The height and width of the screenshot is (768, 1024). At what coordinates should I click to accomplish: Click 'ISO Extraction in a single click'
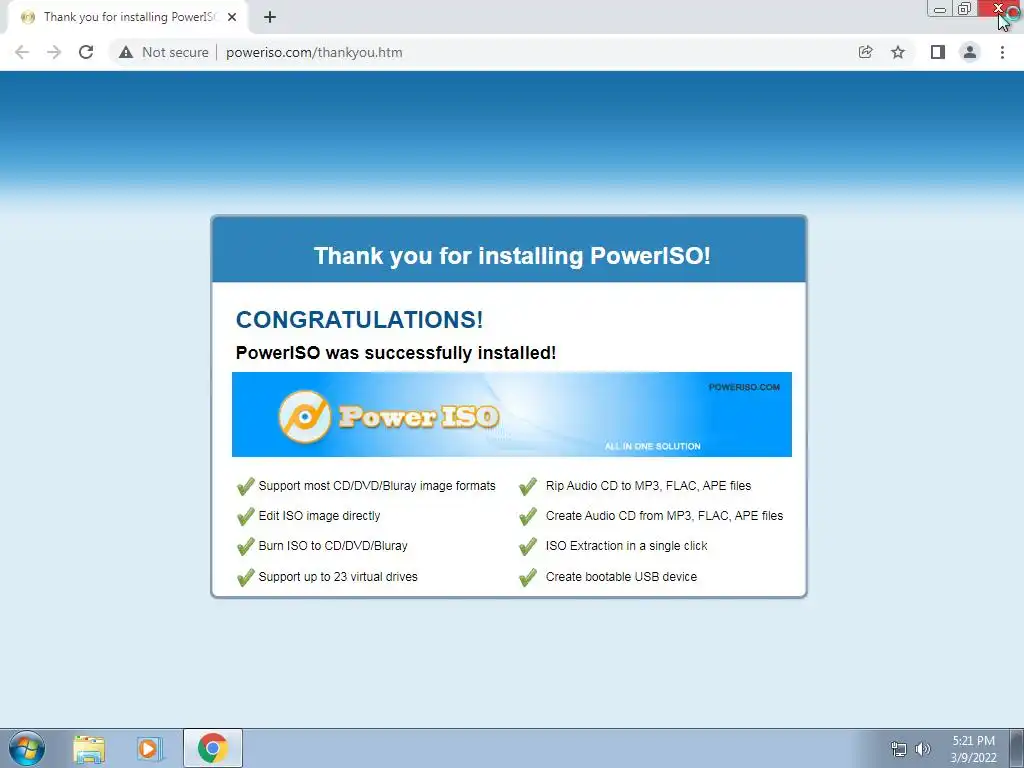point(626,545)
